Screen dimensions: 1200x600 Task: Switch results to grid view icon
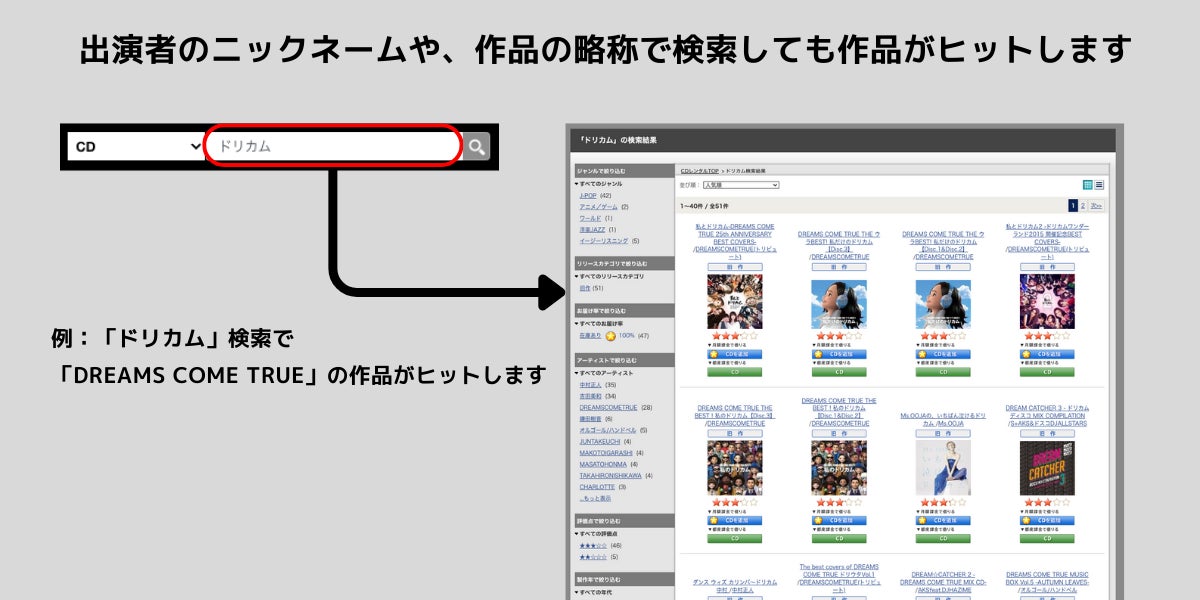point(1088,185)
